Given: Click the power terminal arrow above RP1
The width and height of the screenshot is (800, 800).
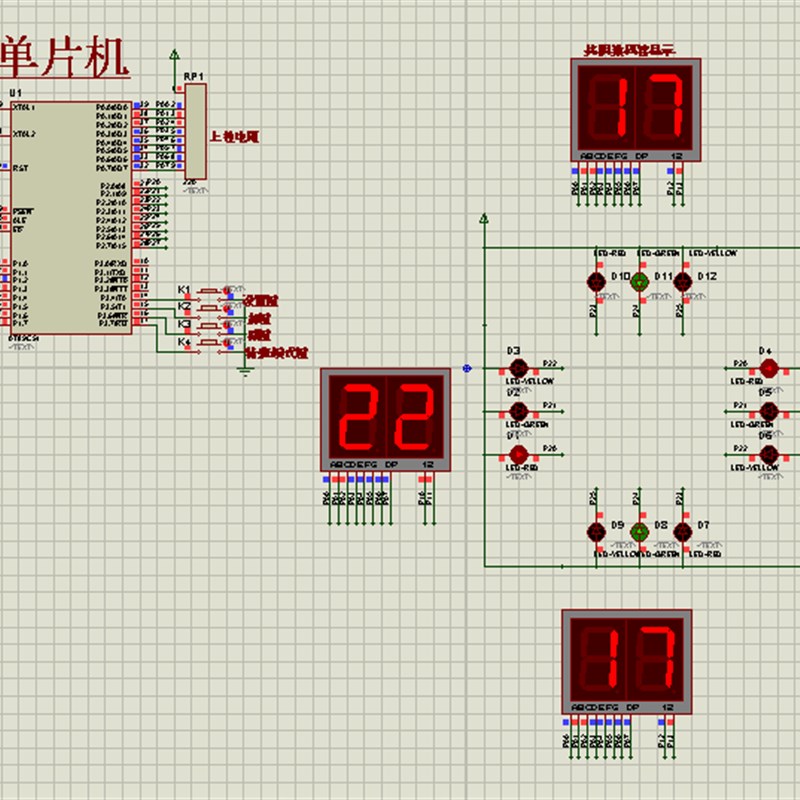Looking at the screenshot, I should [x=174, y=55].
